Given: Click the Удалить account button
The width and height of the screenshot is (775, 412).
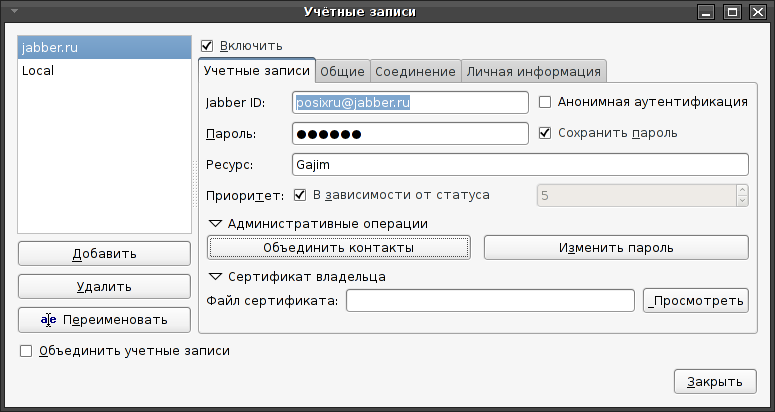Looking at the screenshot, I should (x=104, y=287).
